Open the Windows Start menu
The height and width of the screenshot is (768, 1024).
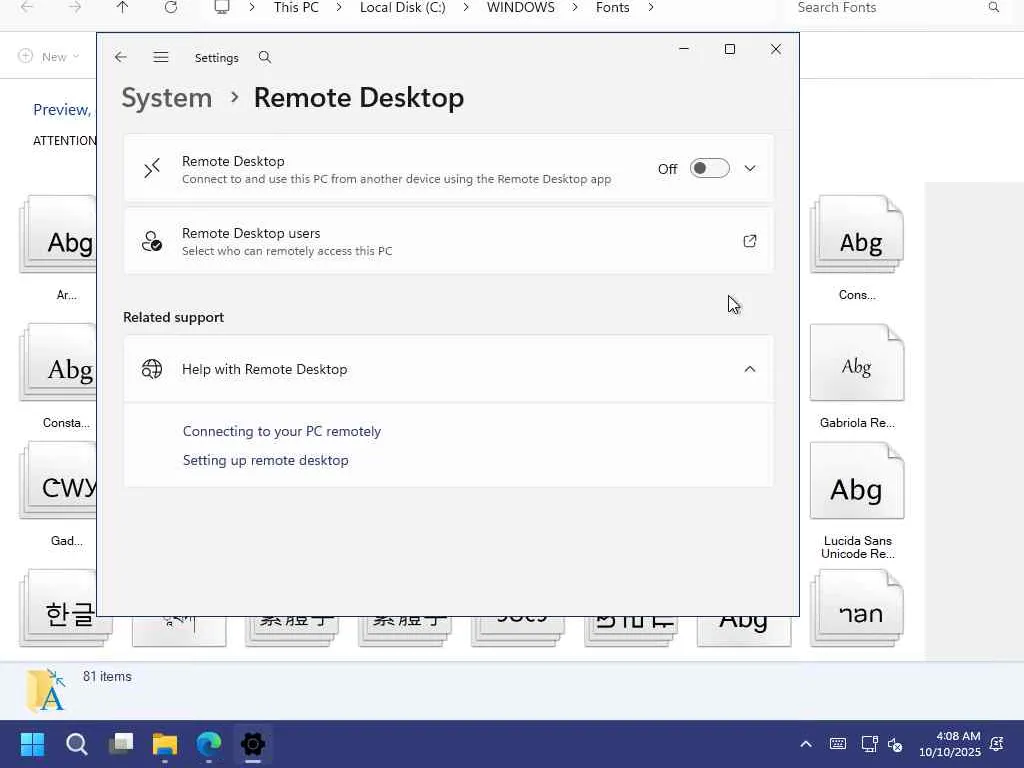coord(32,744)
